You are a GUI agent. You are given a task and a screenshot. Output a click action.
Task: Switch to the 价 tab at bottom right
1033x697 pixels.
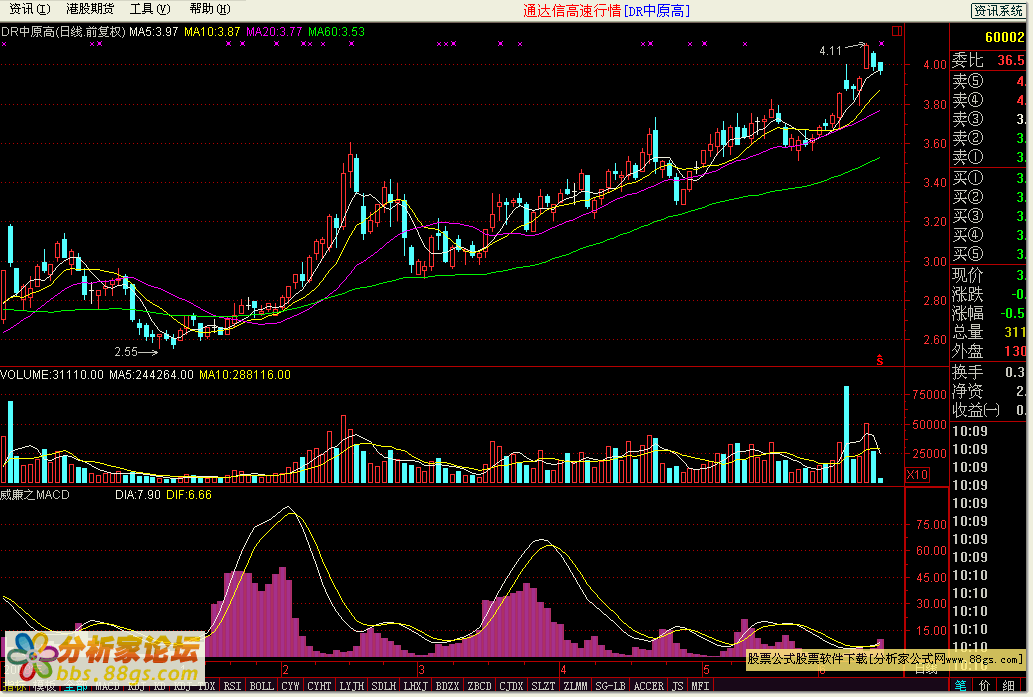tap(985, 686)
